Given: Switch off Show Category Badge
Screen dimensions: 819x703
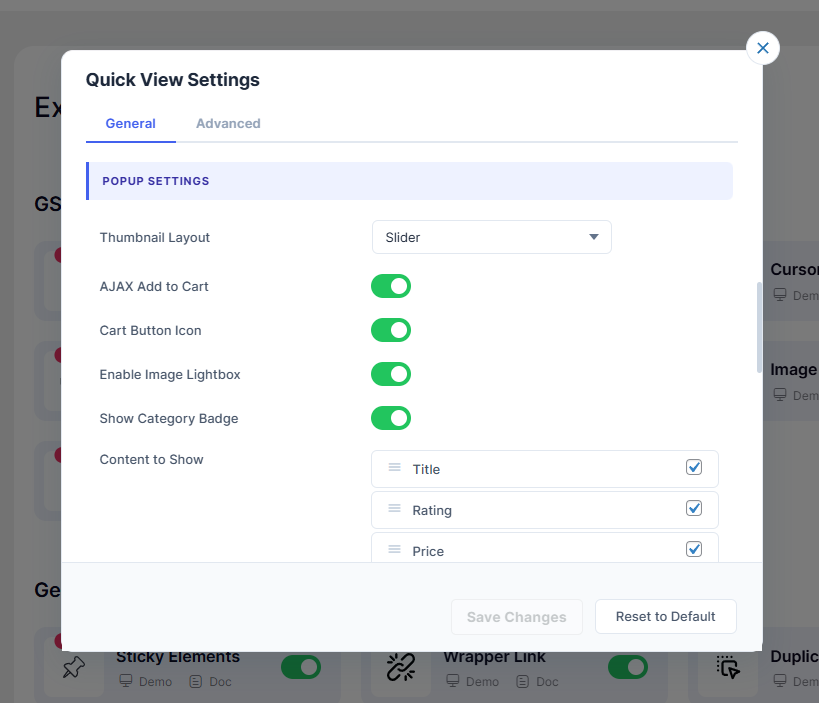Looking at the screenshot, I should coord(391,419).
